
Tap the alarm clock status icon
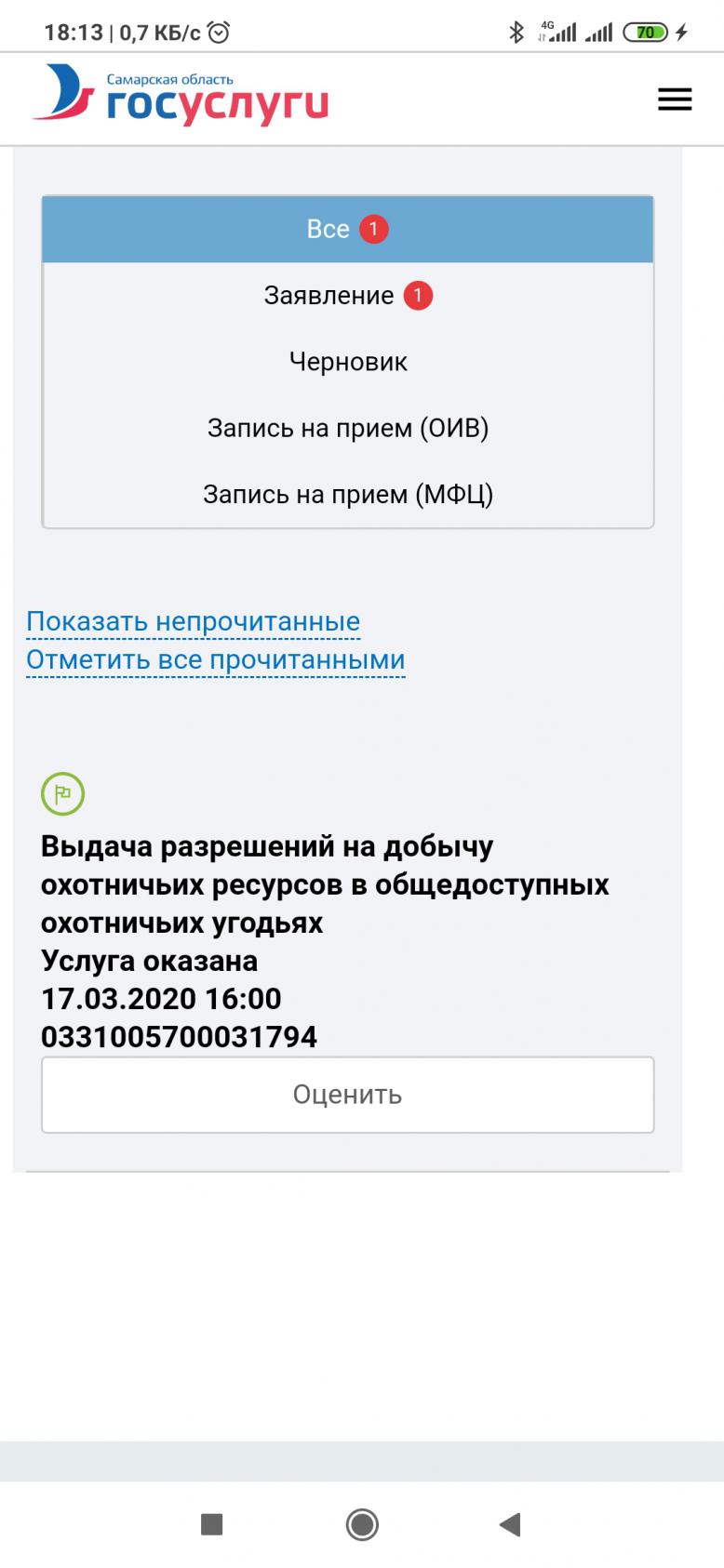(x=220, y=33)
